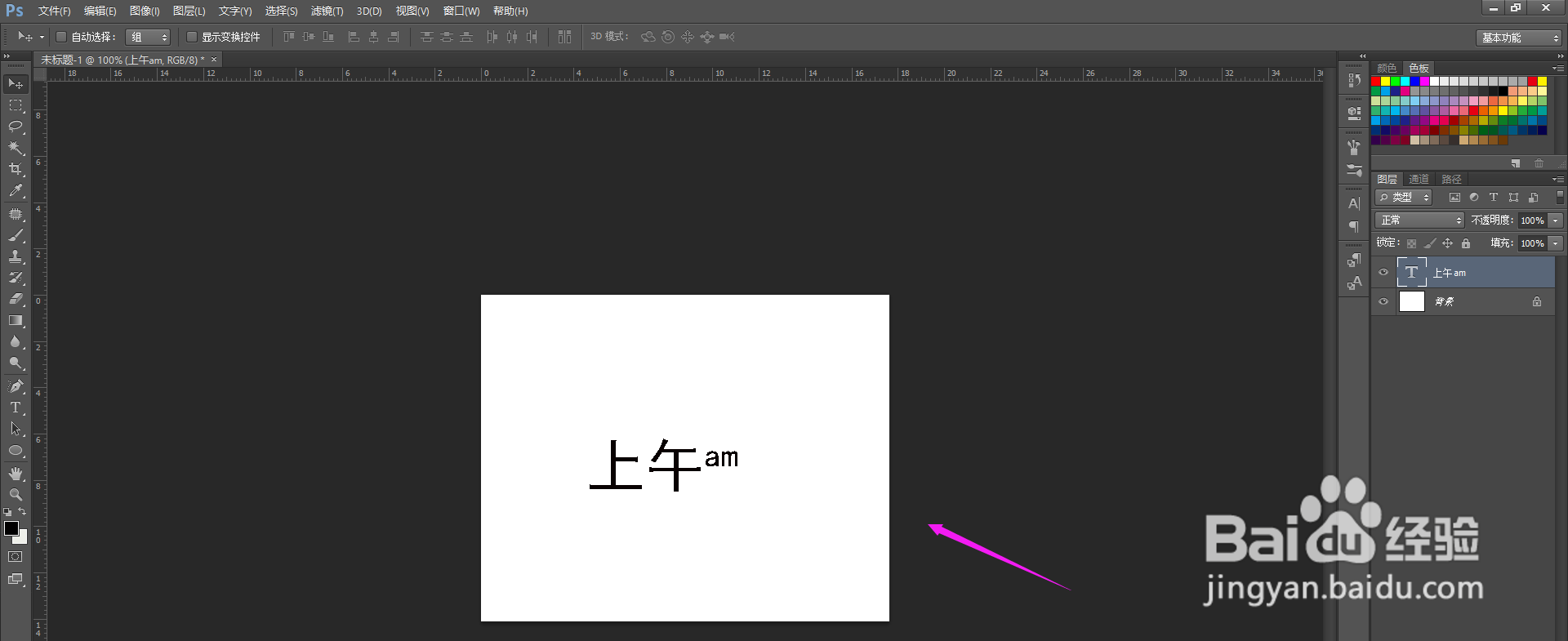The image size is (1568, 641).
Task: Swap foreground and background colors icon
Action: (x=22, y=512)
